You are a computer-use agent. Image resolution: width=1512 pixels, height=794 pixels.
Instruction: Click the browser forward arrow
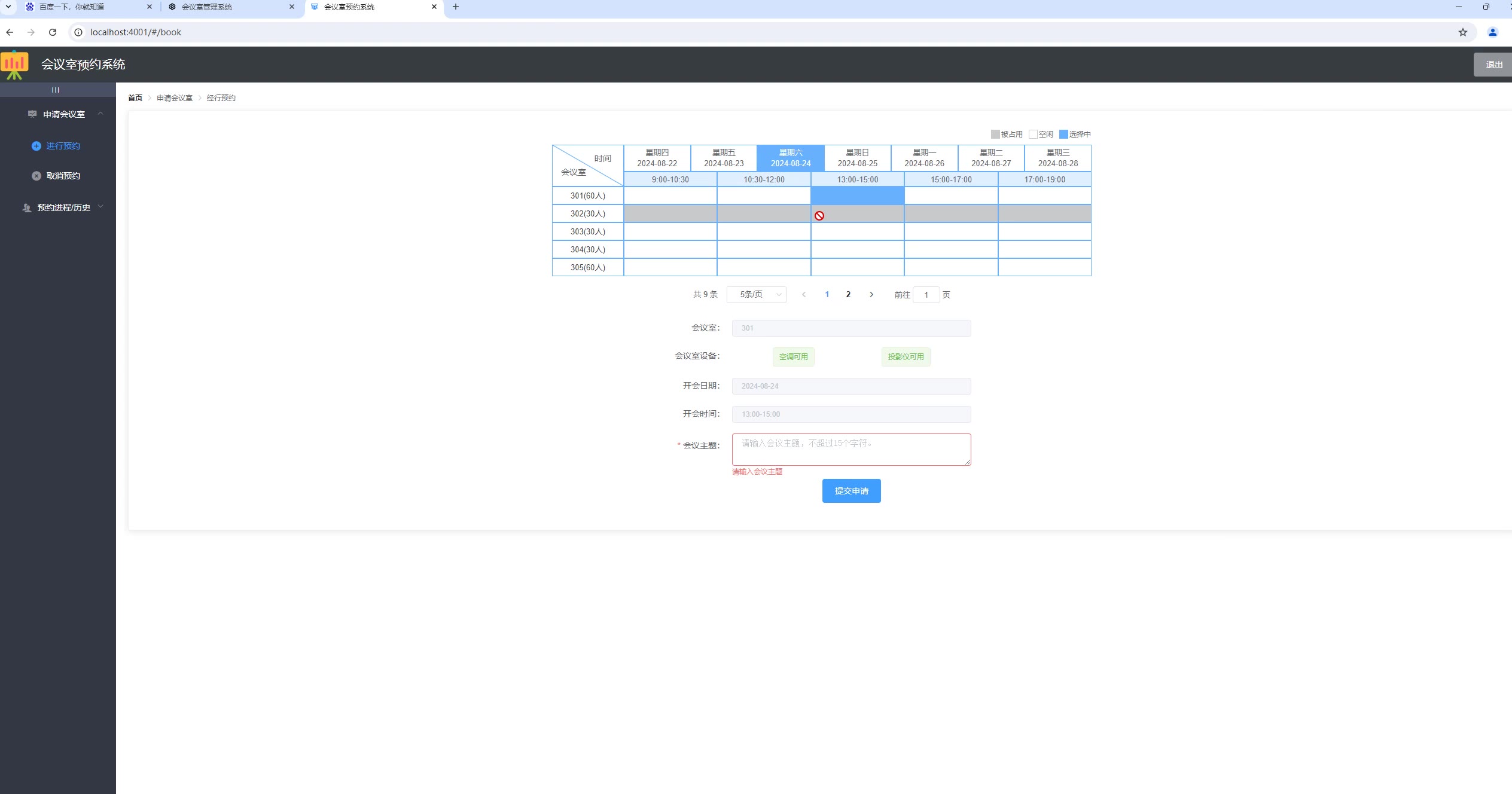(x=31, y=32)
